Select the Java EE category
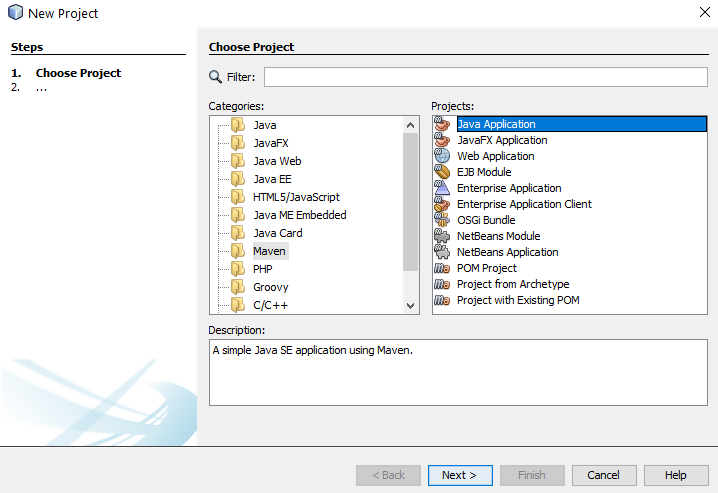Screen dimensions: 718x493 click(272, 179)
